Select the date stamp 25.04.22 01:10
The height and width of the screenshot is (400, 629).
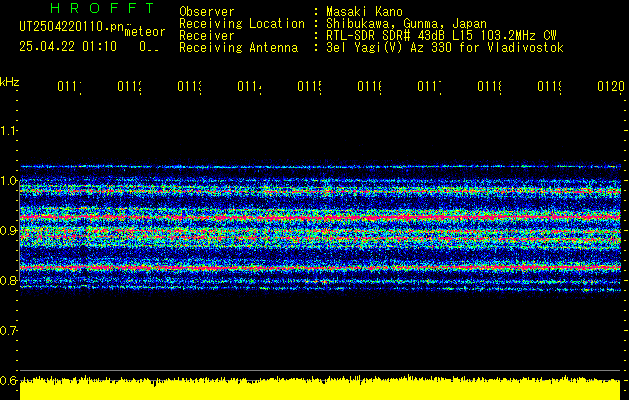click(x=68, y=47)
